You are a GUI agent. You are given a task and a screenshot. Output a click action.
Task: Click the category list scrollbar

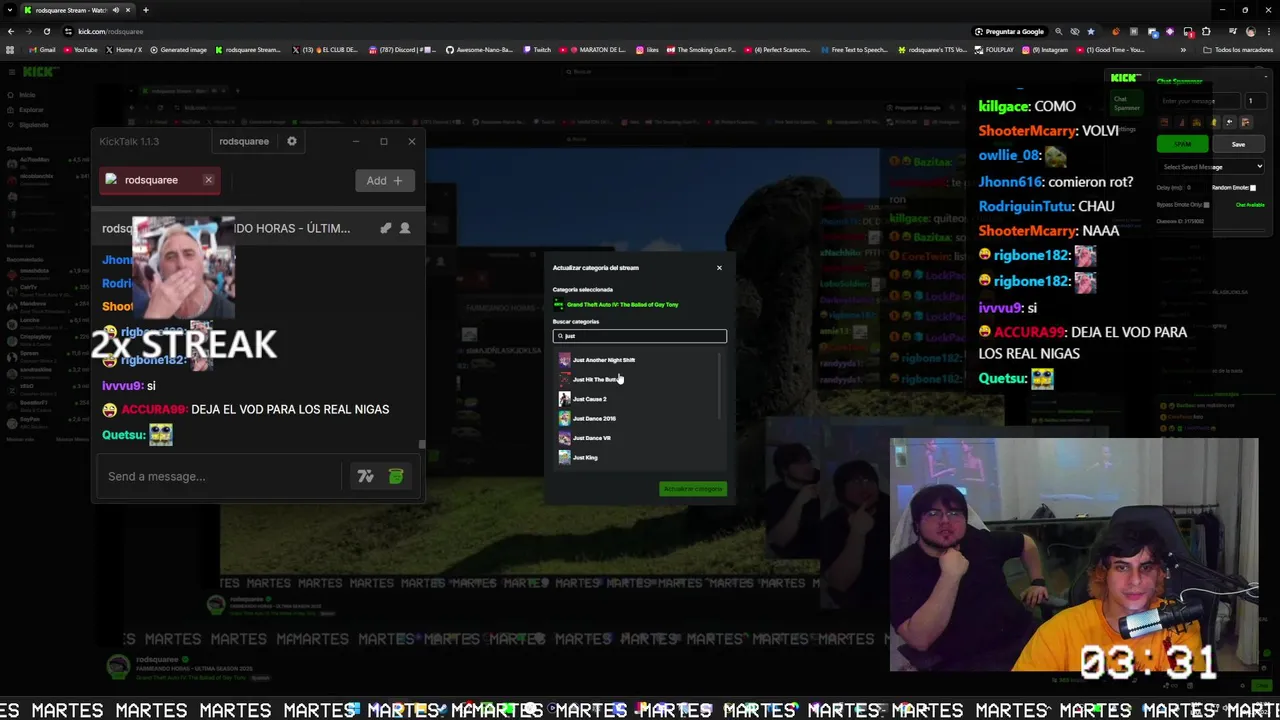[720, 385]
